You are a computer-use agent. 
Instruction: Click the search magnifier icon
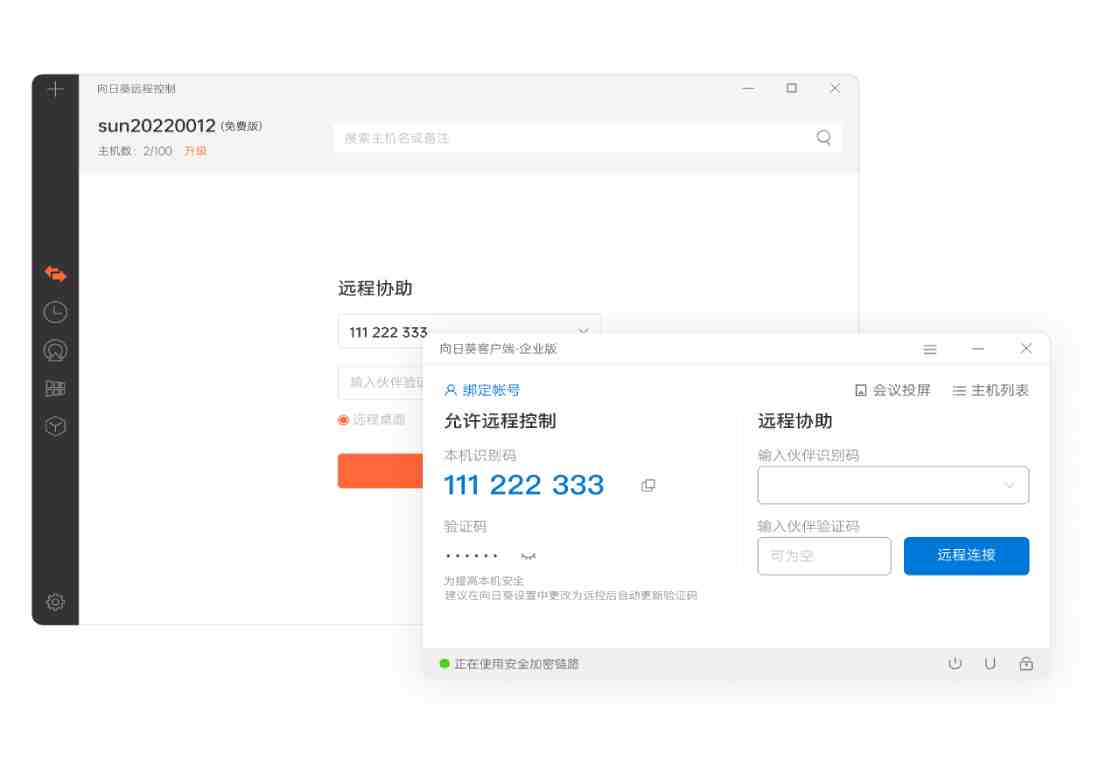pos(824,138)
